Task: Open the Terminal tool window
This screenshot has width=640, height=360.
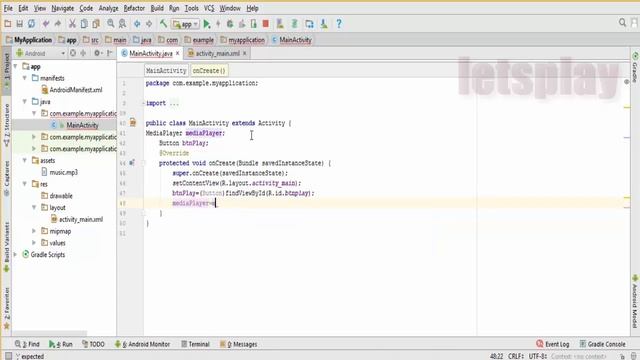Action: tap(195, 344)
